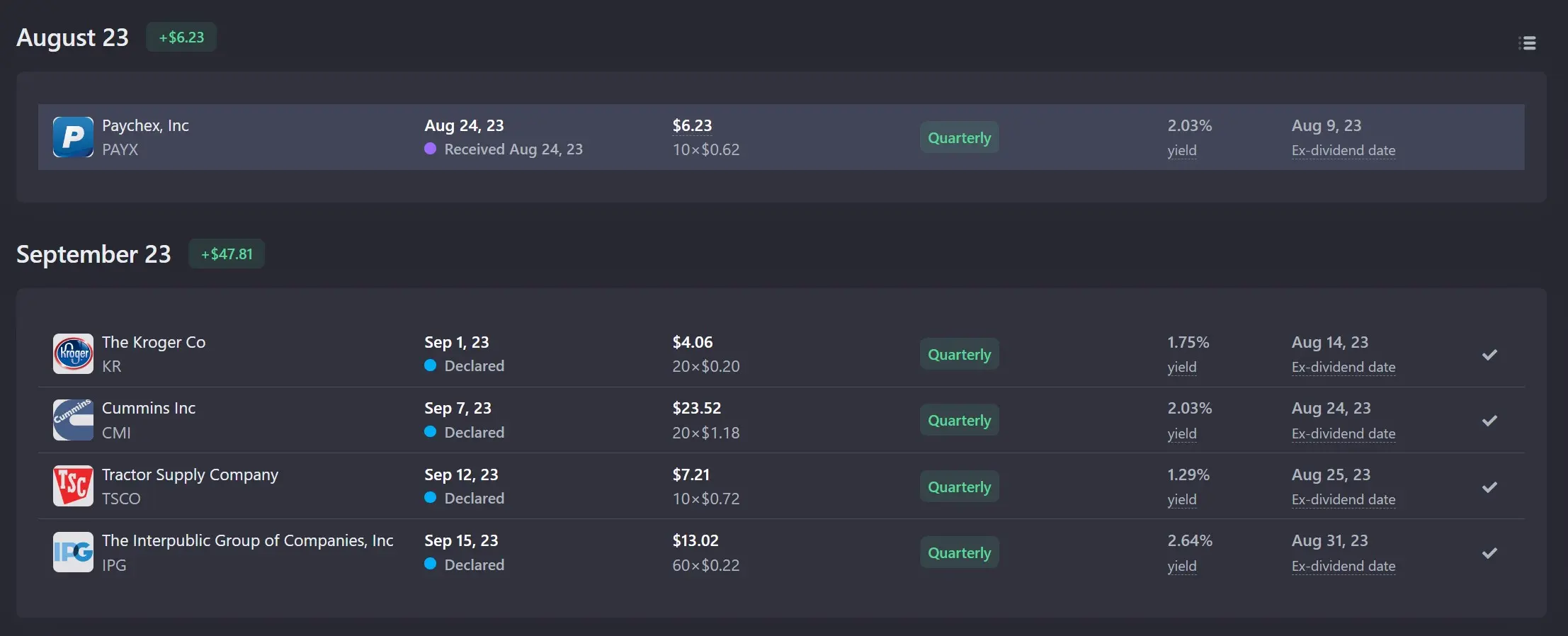Click the Tractor Supply TSC logo
1568x636 pixels.
(73, 486)
